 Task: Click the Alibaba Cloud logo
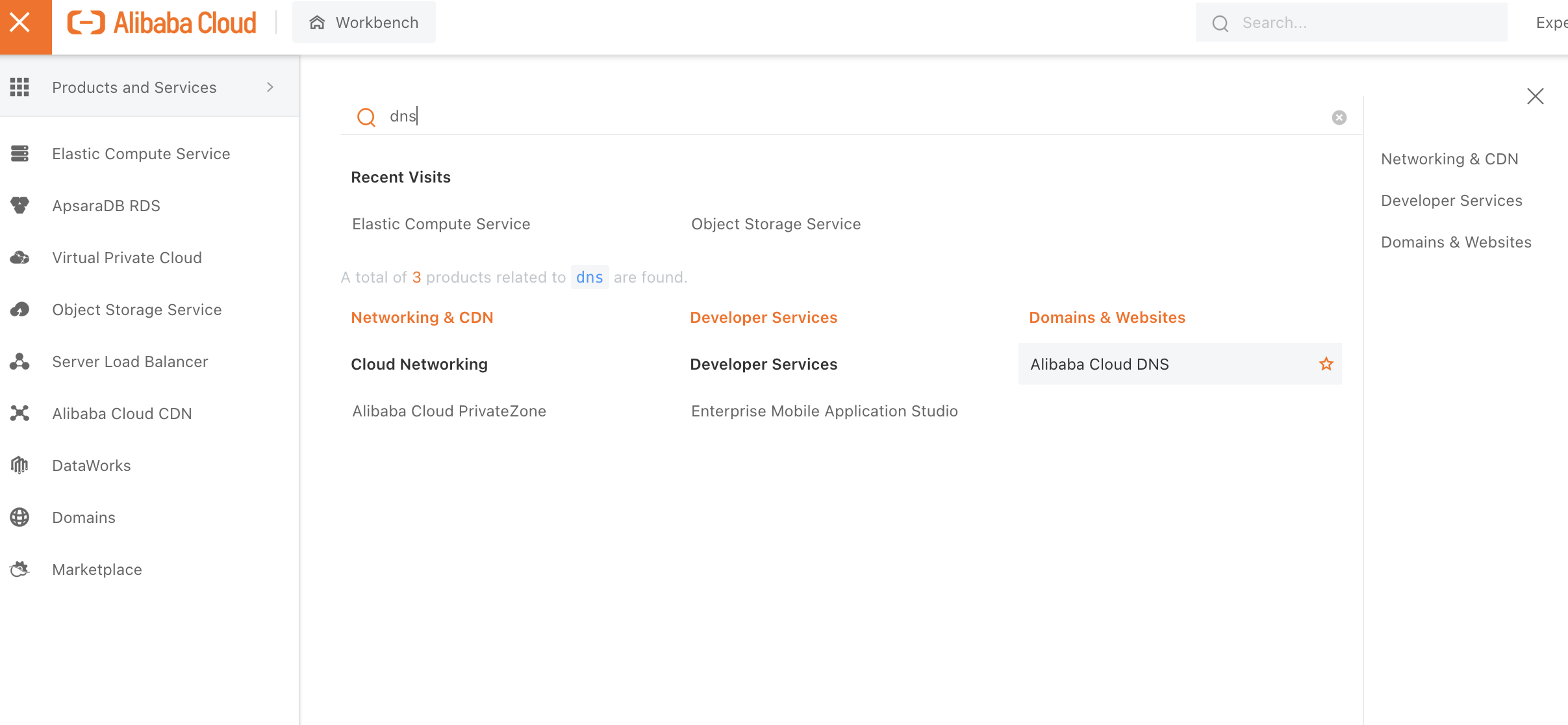162,23
